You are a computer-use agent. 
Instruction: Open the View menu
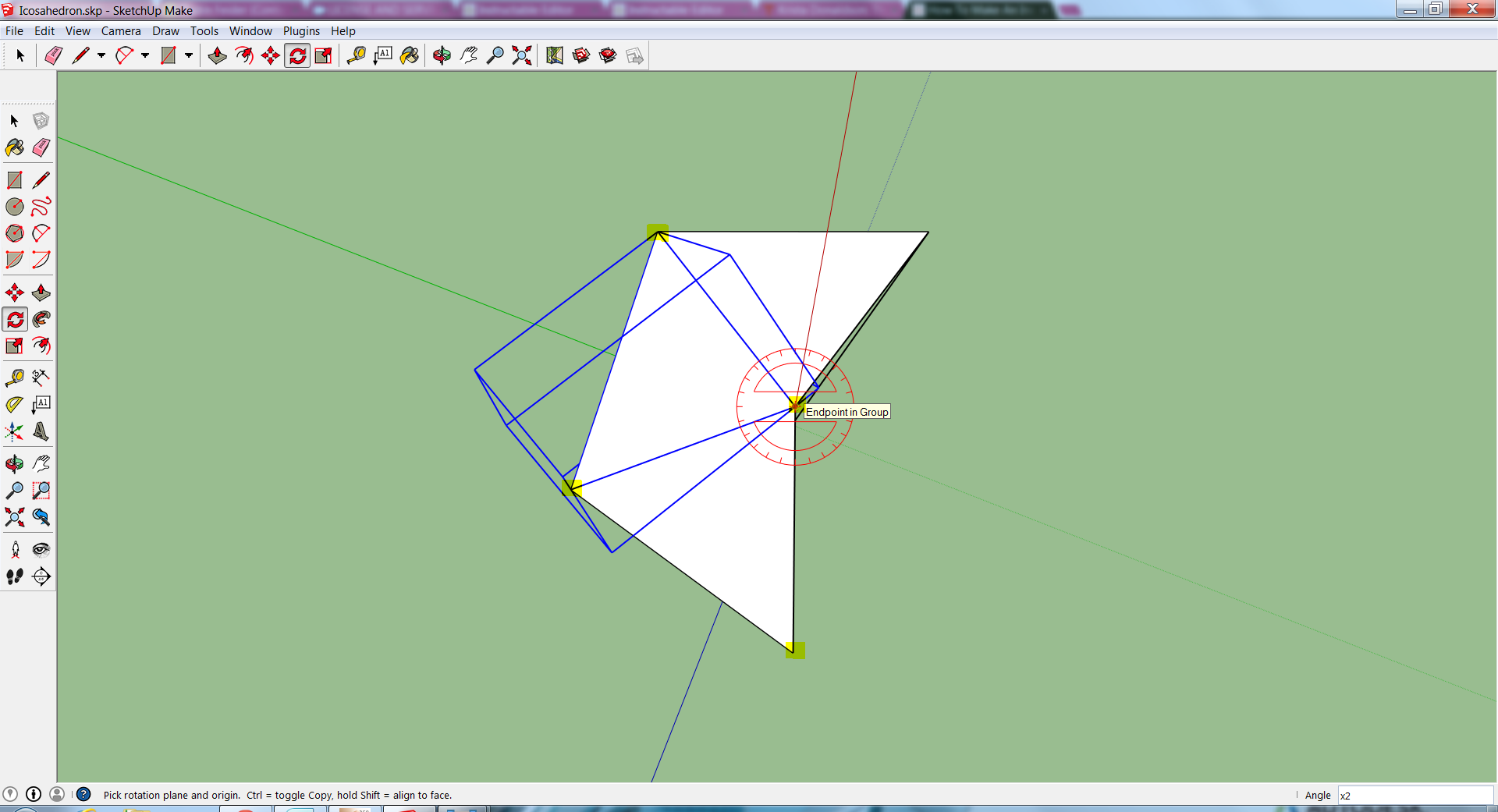(78, 31)
